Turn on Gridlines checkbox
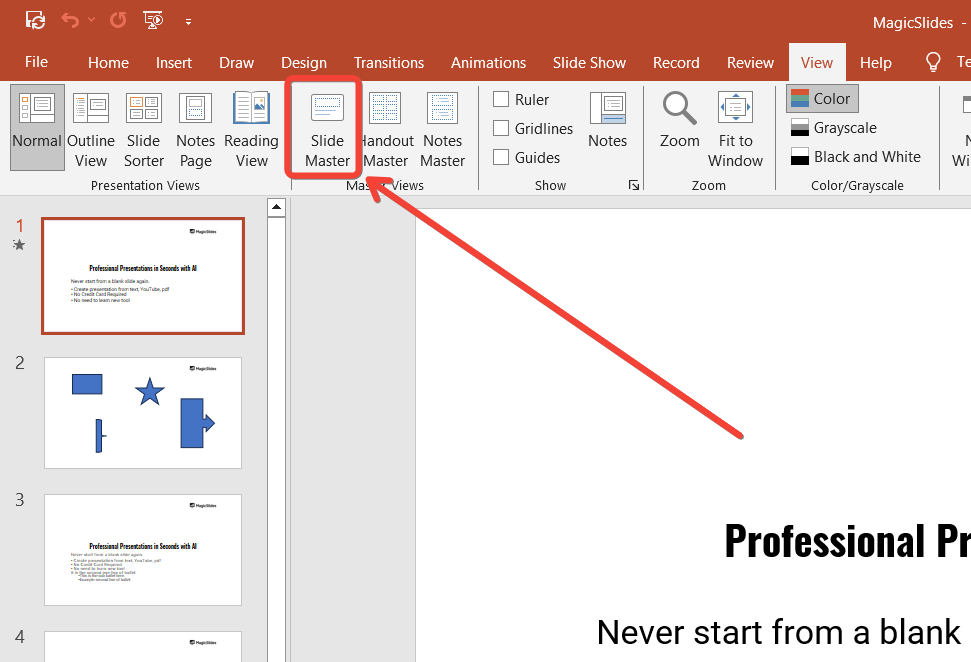Viewport: 971px width, 662px height. (502, 128)
